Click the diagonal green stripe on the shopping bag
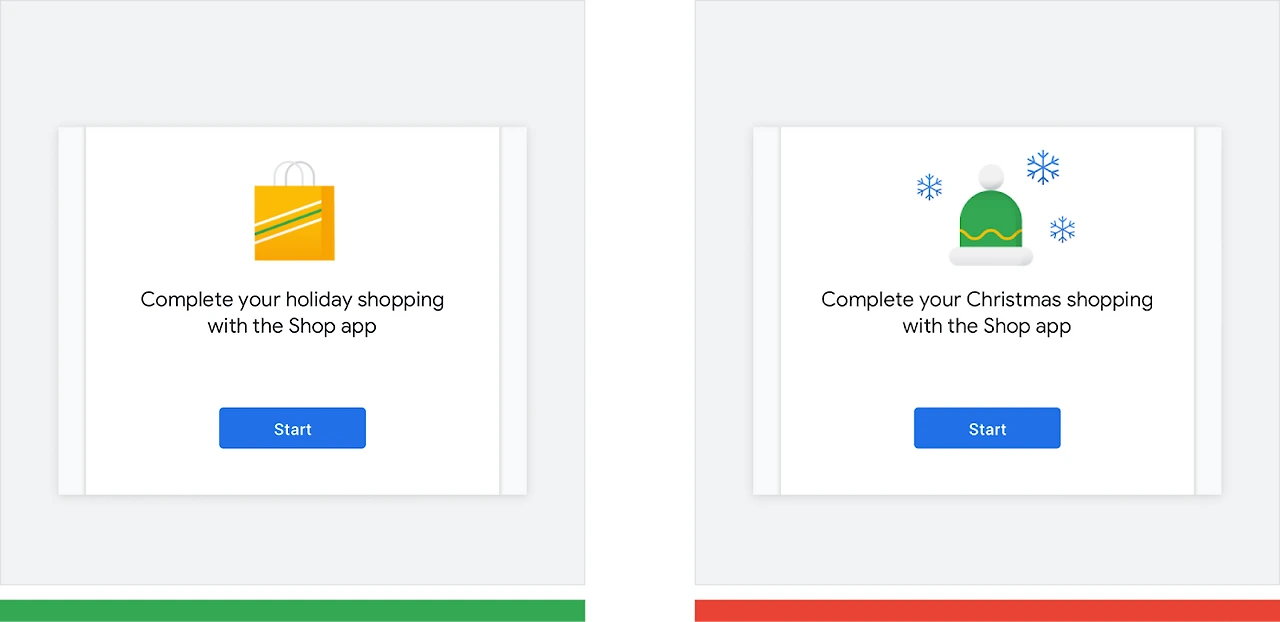This screenshot has width=1280, height=622. (288, 220)
